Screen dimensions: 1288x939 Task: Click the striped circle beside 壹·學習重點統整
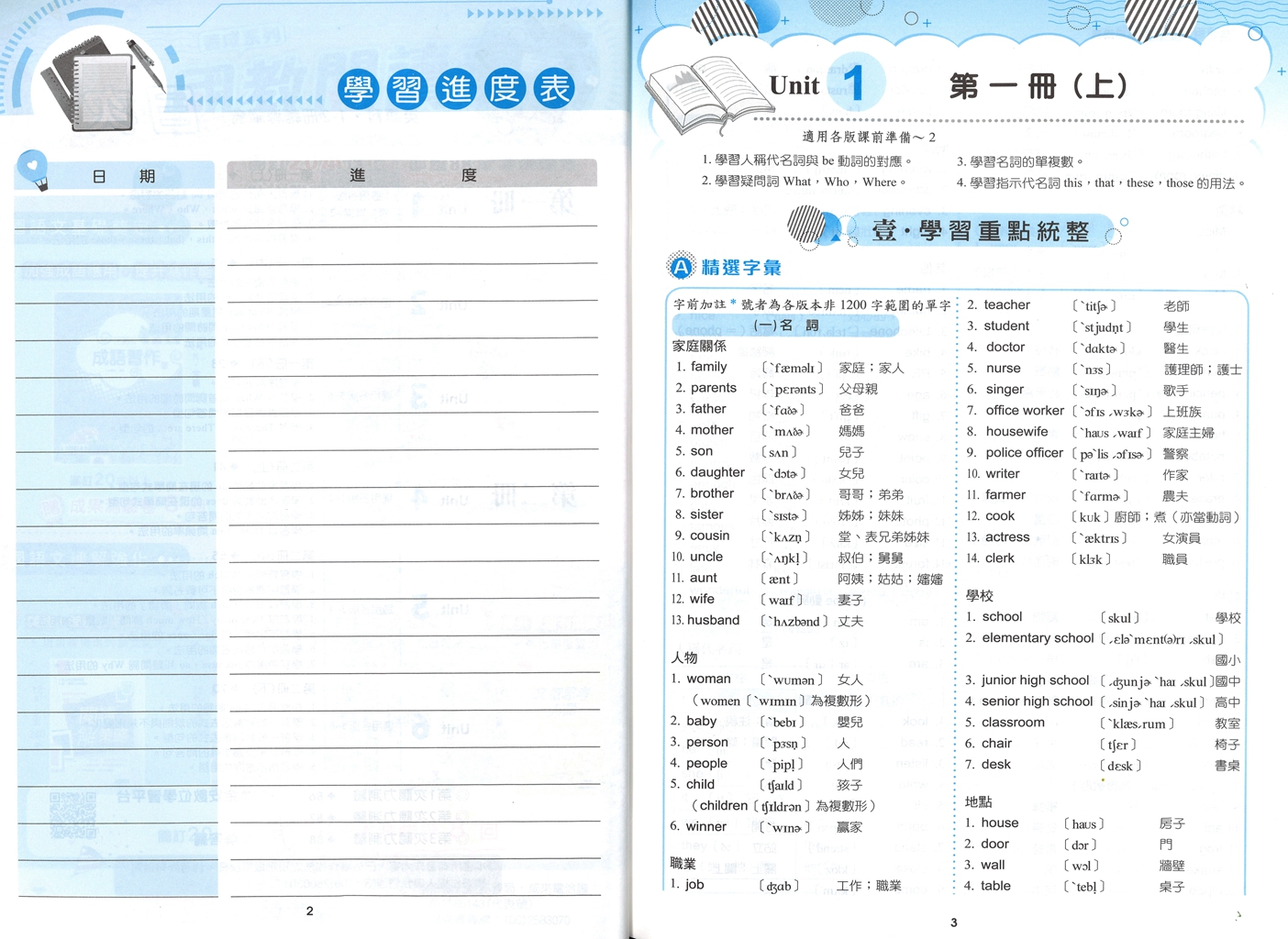pyautogui.click(x=807, y=225)
